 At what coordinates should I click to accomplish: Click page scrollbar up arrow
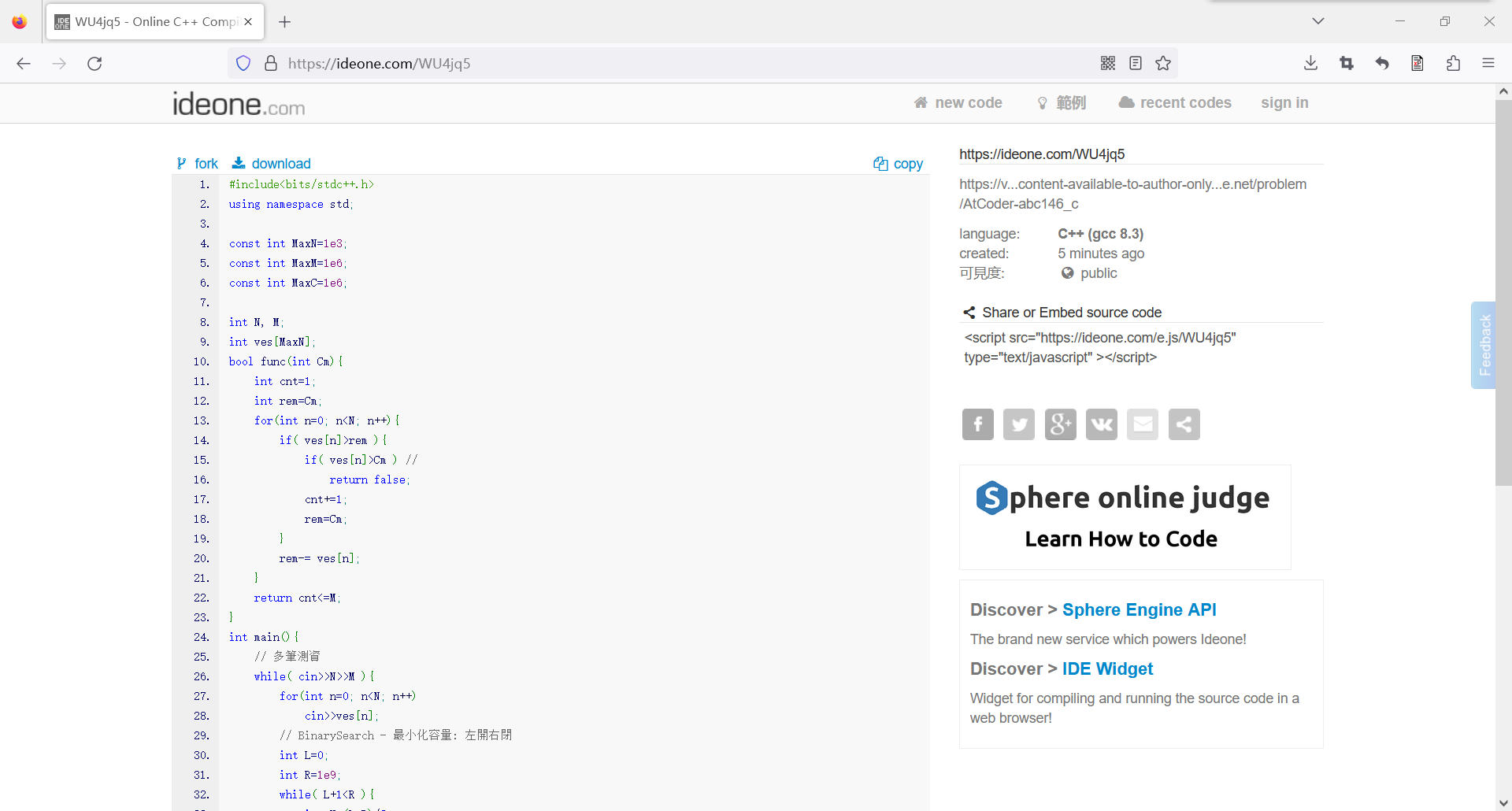tap(1503, 91)
